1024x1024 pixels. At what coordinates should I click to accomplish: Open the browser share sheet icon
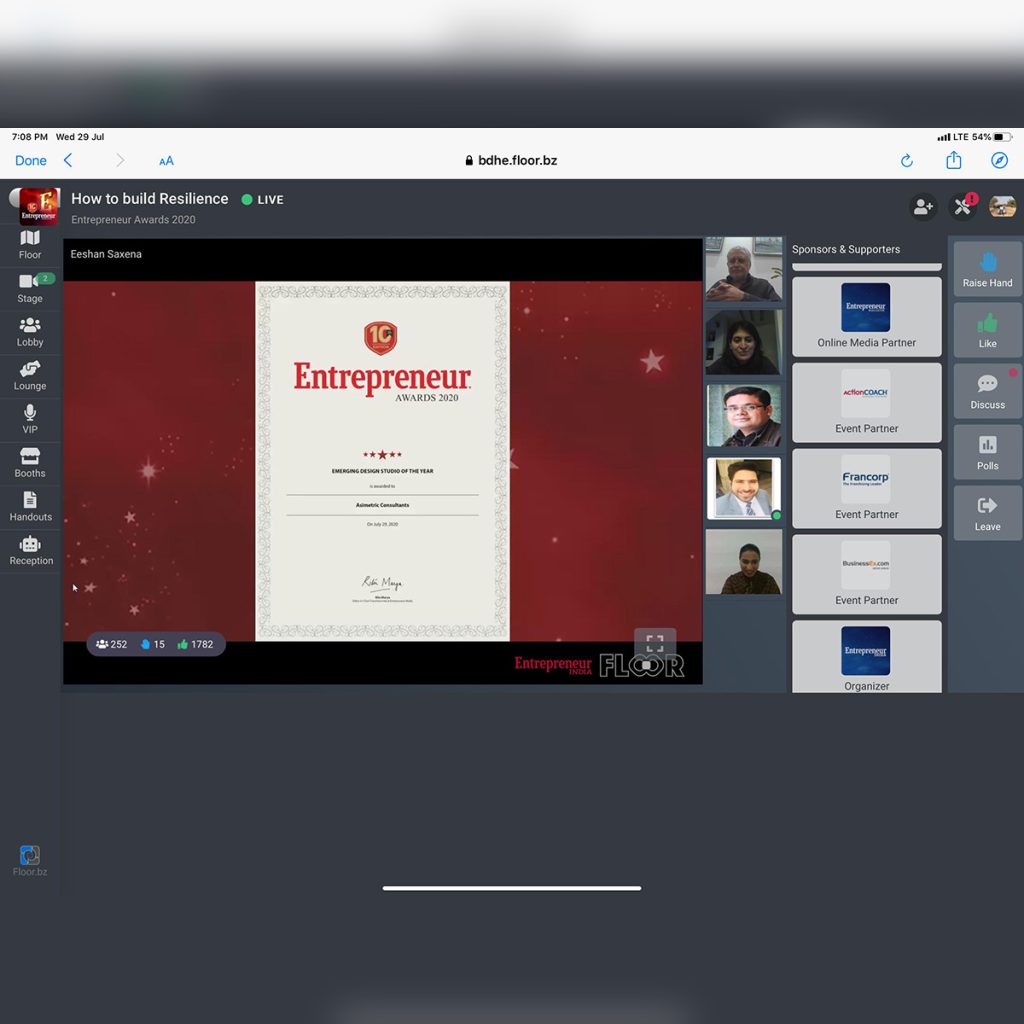tap(953, 160)
